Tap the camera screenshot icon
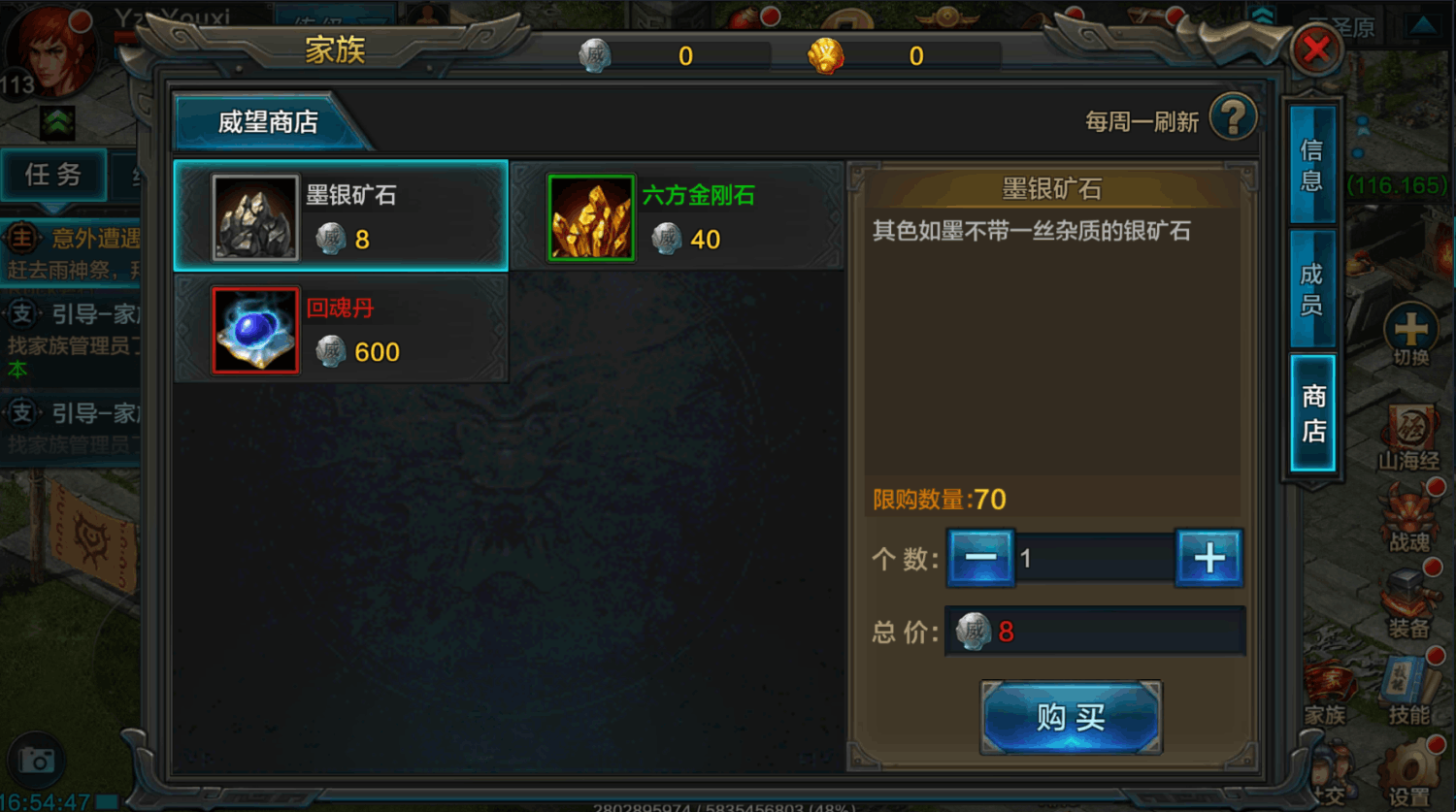Screen dimensions: 1456x812 tap(37, 761)
